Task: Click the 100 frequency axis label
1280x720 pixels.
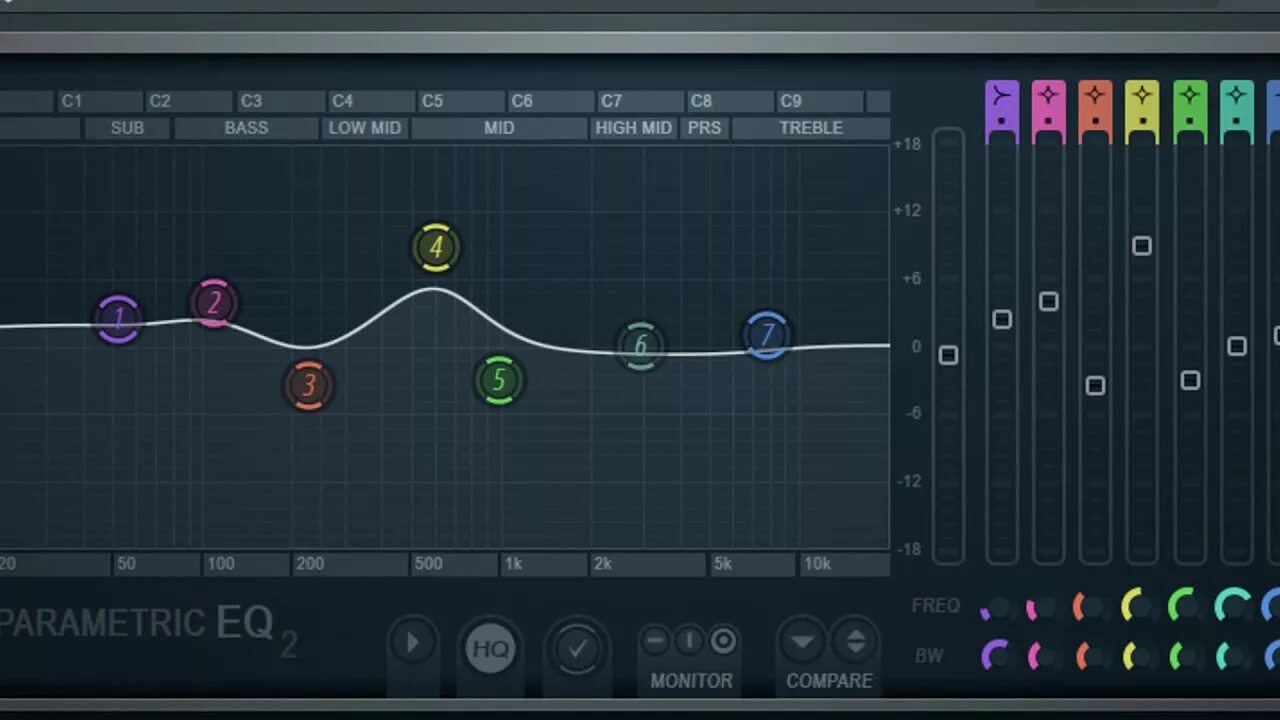Action: 220,564
